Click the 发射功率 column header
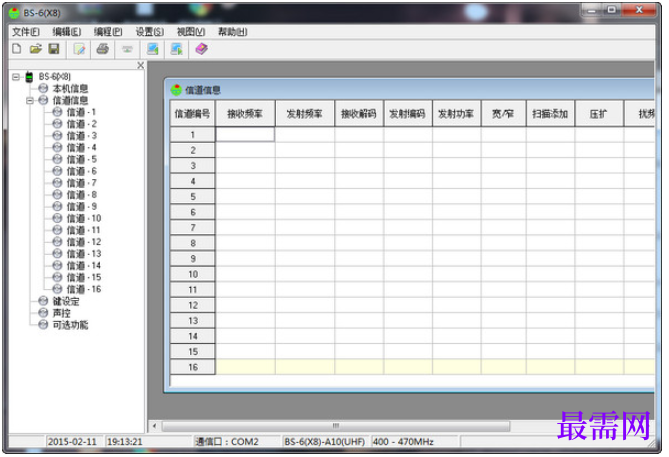This screenshot has width=669, height=457. point(456,114)
